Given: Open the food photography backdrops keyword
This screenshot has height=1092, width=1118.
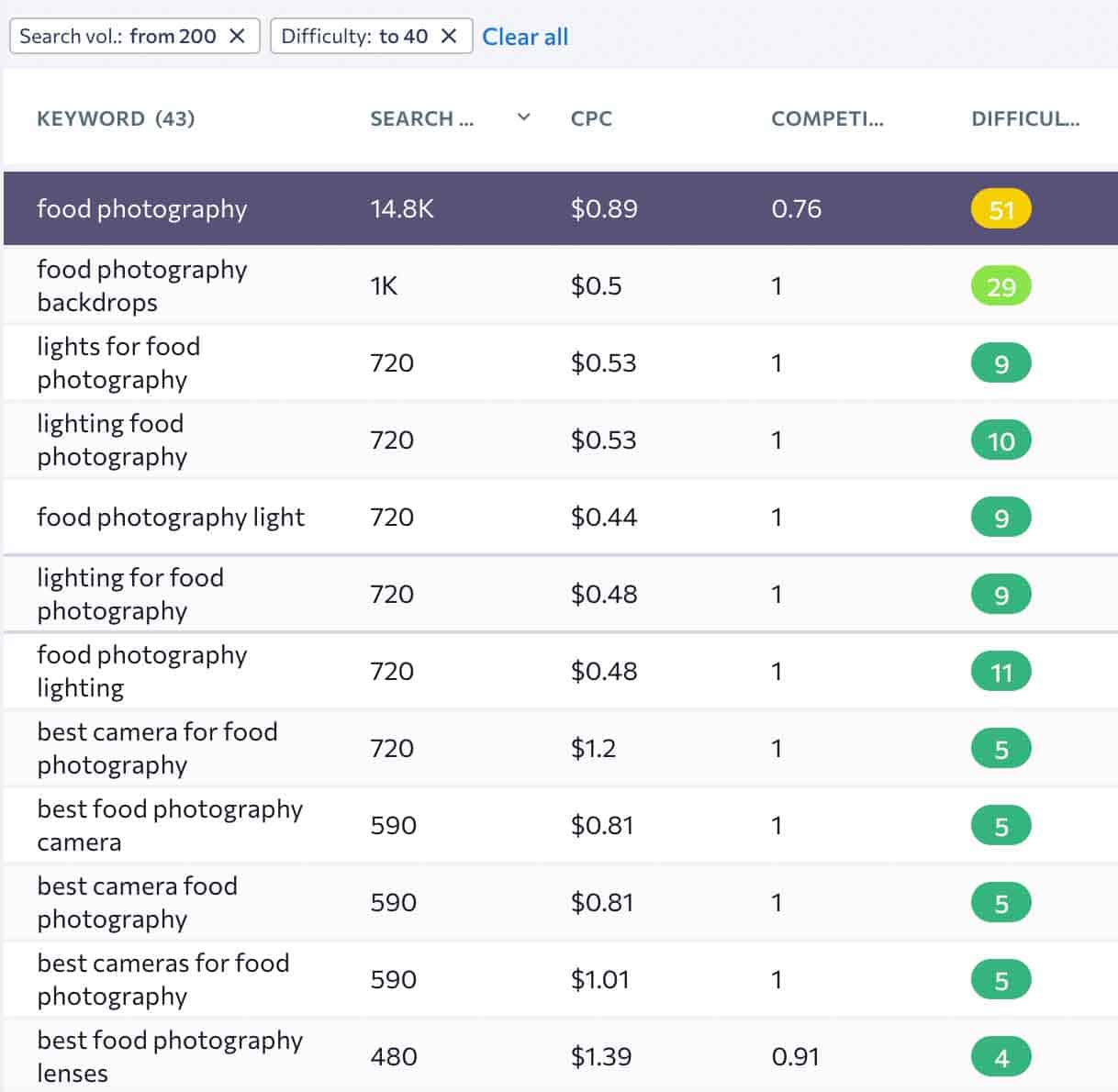Looking at the screenshot, I should point(142,285).
